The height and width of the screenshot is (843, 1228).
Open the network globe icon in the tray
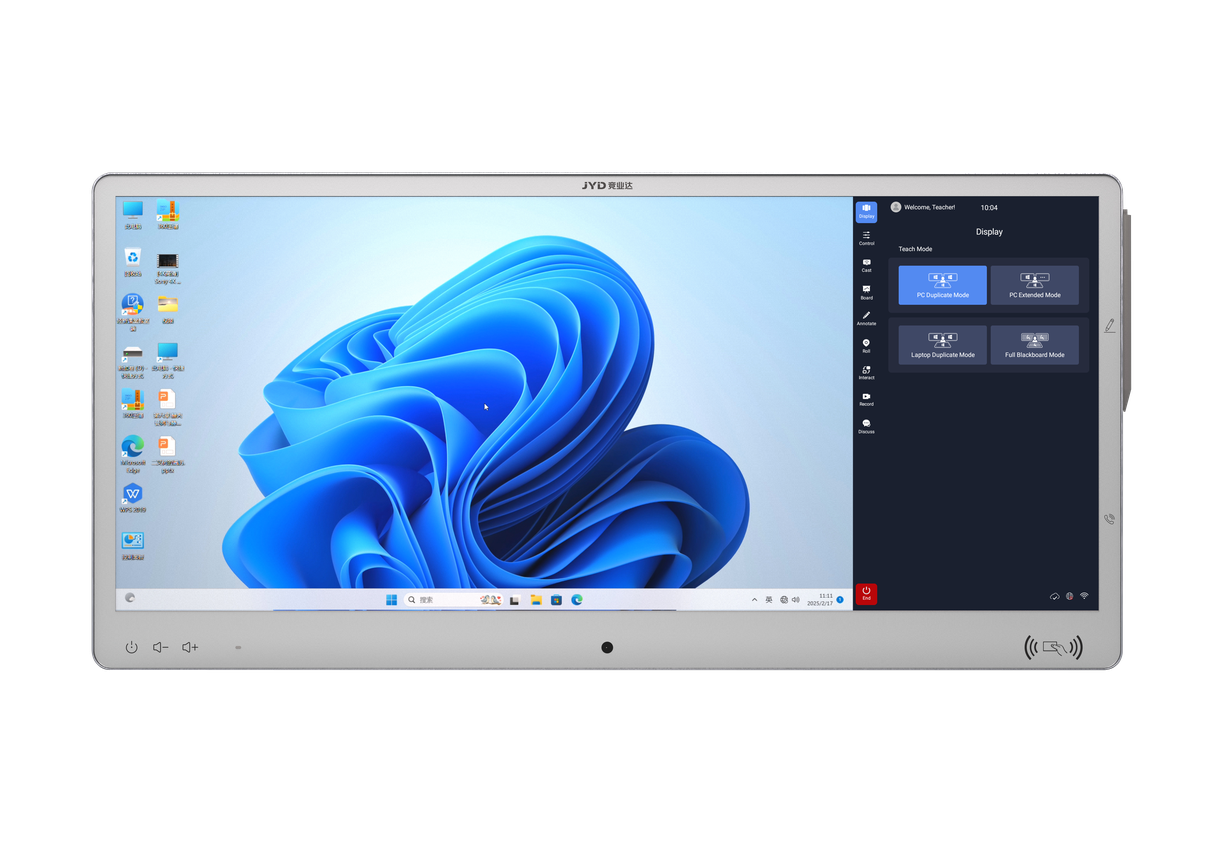point(783,600)
